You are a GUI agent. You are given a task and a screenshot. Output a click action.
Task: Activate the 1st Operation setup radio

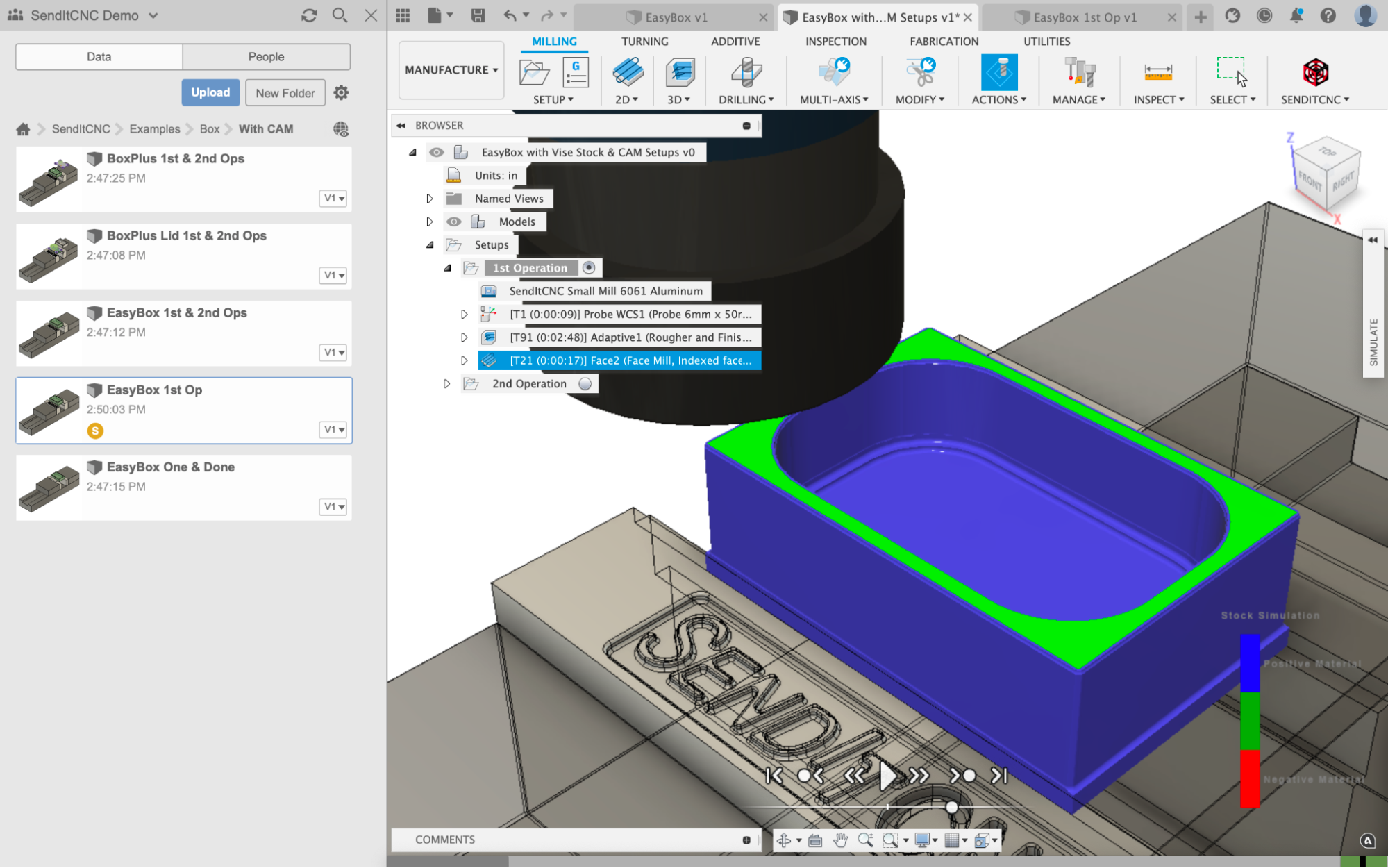click(x=589, y=267)
